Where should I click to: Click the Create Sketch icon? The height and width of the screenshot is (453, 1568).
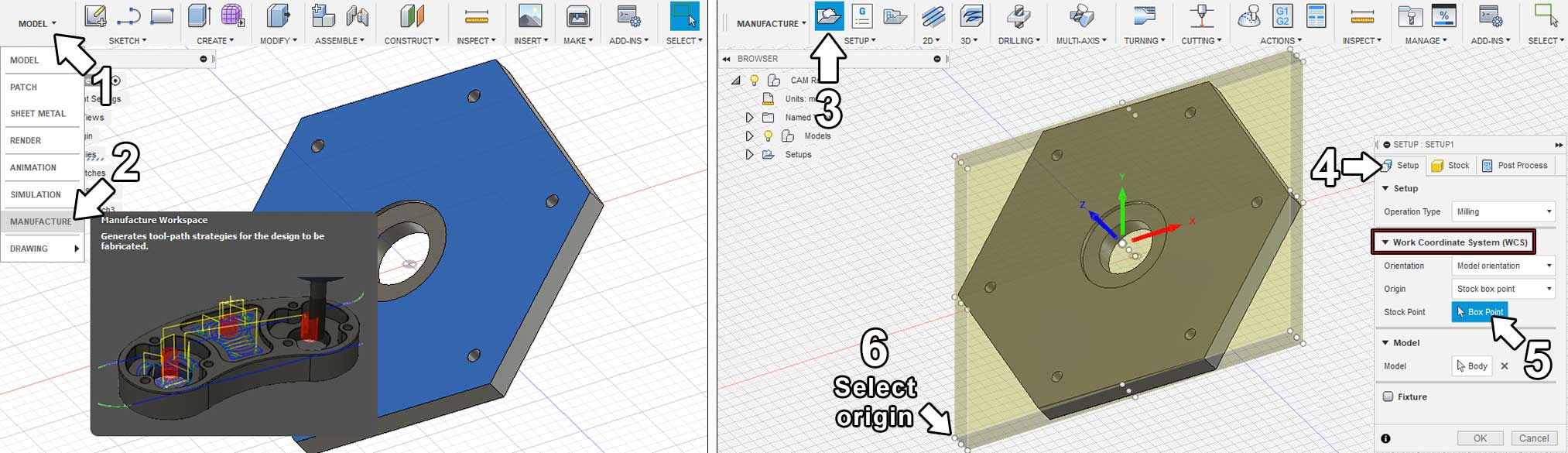point(95,15)
